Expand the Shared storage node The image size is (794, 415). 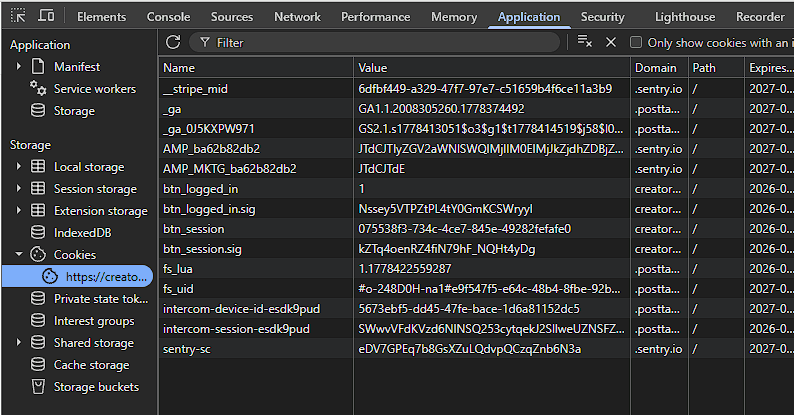click(19, 343)
